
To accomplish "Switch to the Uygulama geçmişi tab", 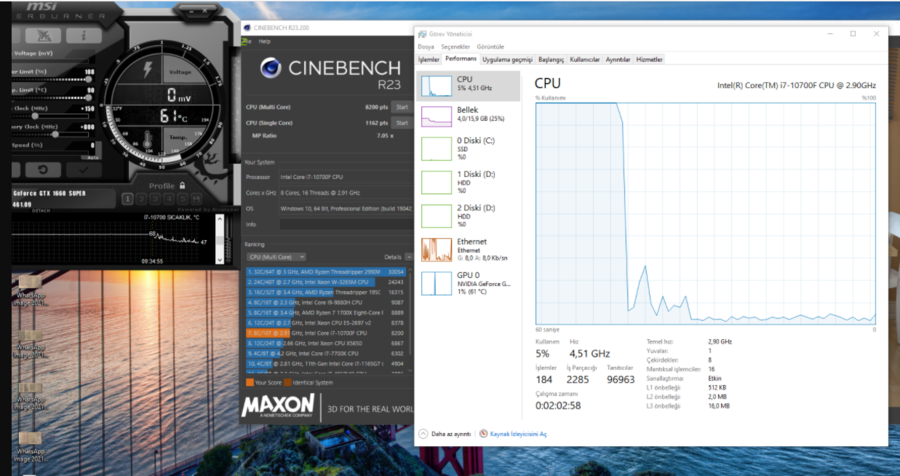I will 507,60.
